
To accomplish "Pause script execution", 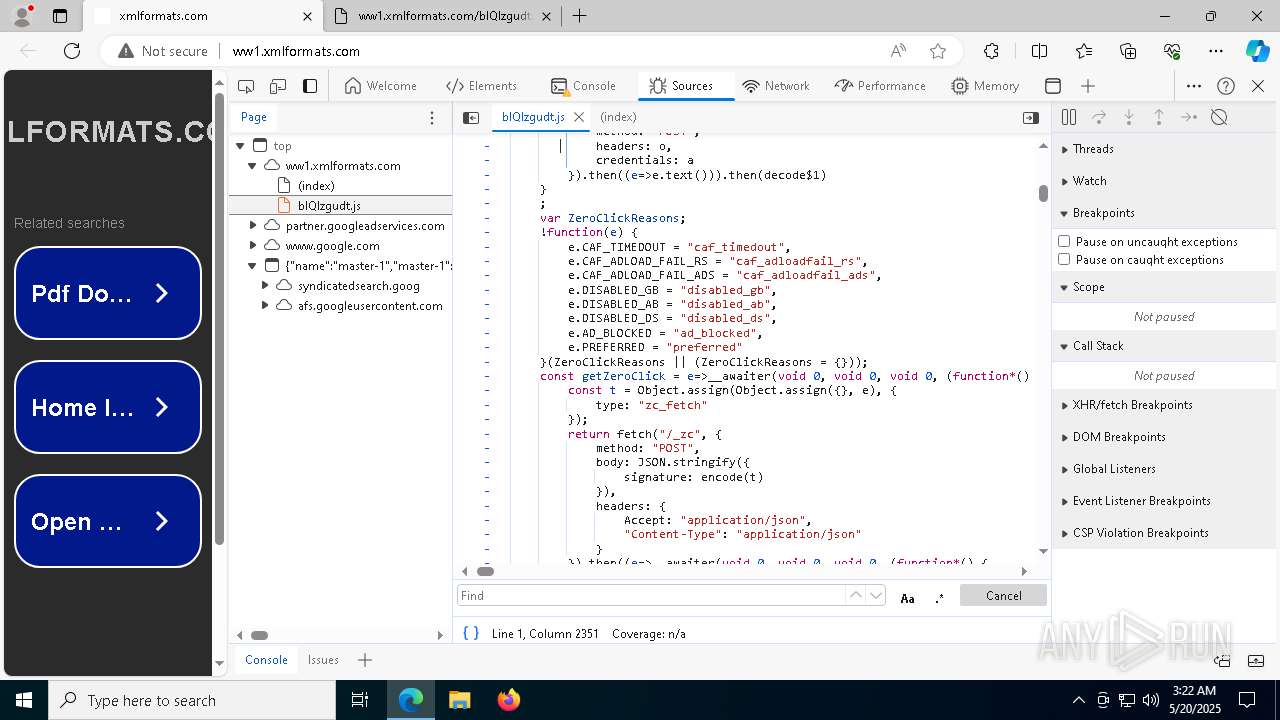I will 1068,117.
